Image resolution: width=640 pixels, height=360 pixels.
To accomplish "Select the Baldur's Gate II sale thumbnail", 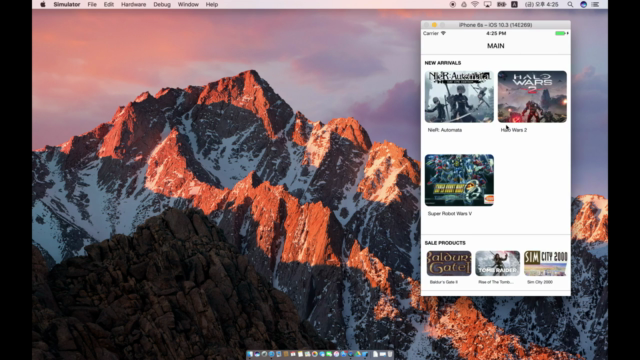I will coord(449,263).
